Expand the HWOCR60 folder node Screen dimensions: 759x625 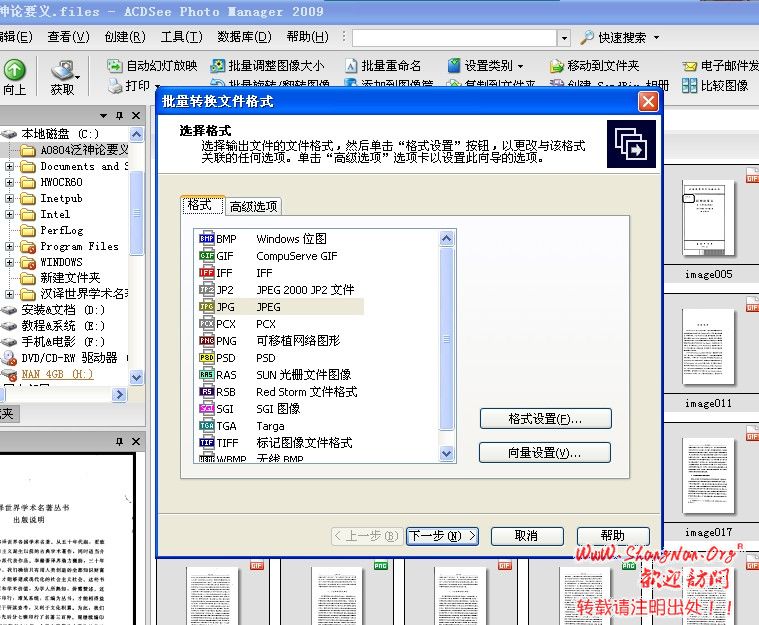9,182
